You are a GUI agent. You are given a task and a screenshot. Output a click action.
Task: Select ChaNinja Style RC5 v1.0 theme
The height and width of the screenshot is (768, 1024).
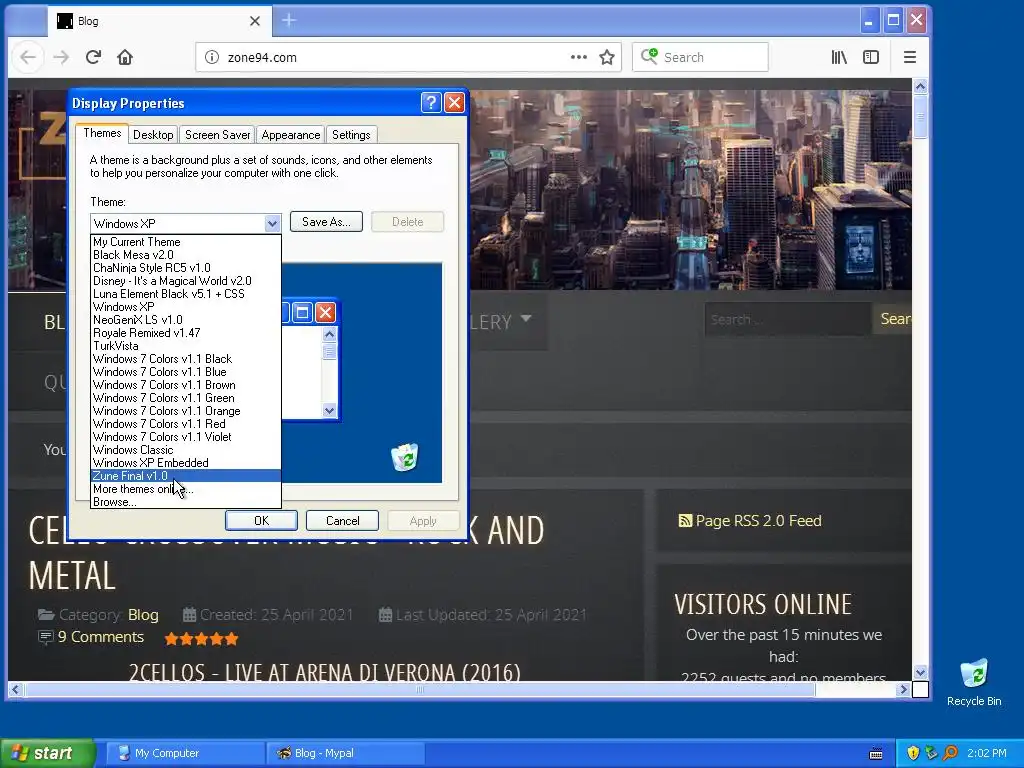(185, 268)
